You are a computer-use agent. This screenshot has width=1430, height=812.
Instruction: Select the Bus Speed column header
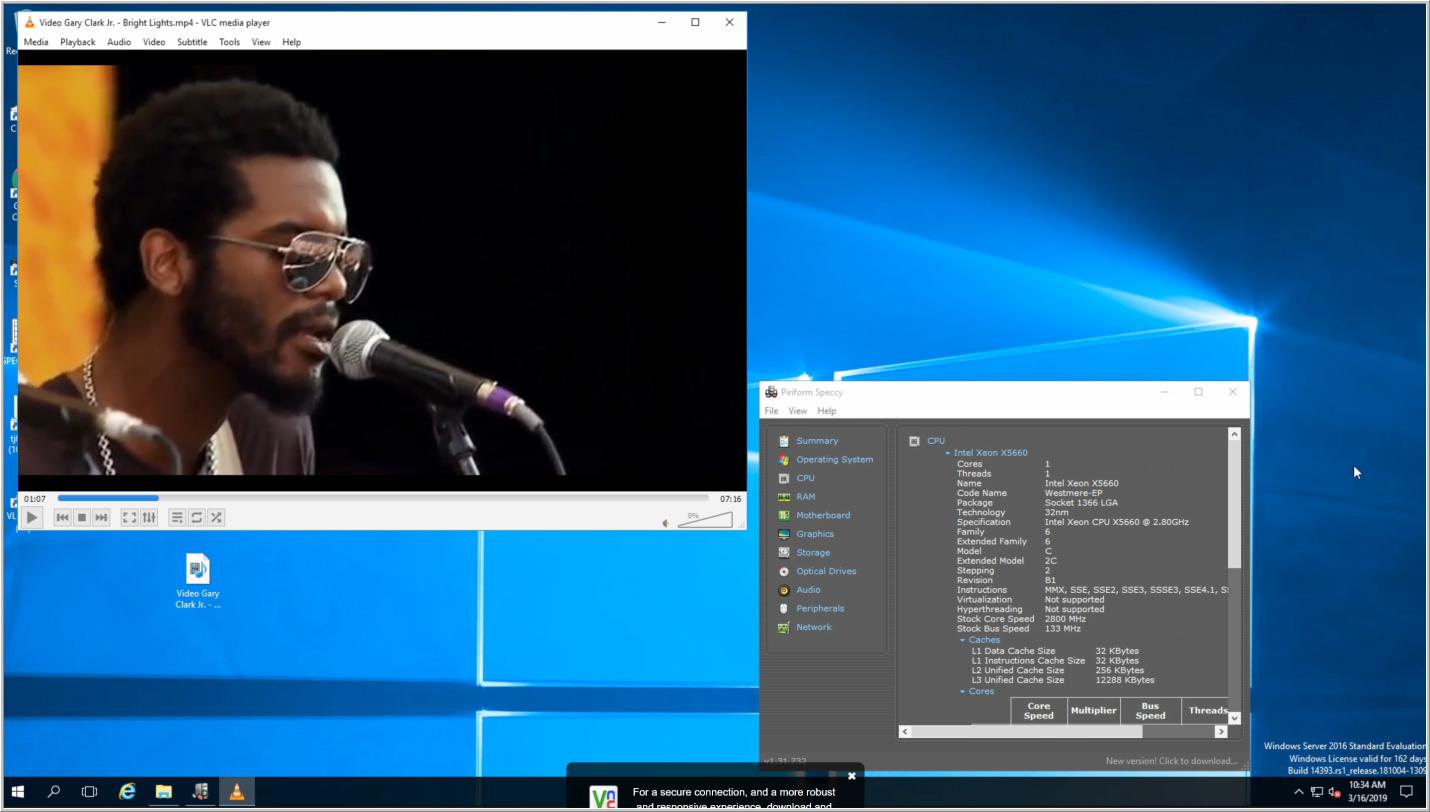click(x=1150, y=711)
